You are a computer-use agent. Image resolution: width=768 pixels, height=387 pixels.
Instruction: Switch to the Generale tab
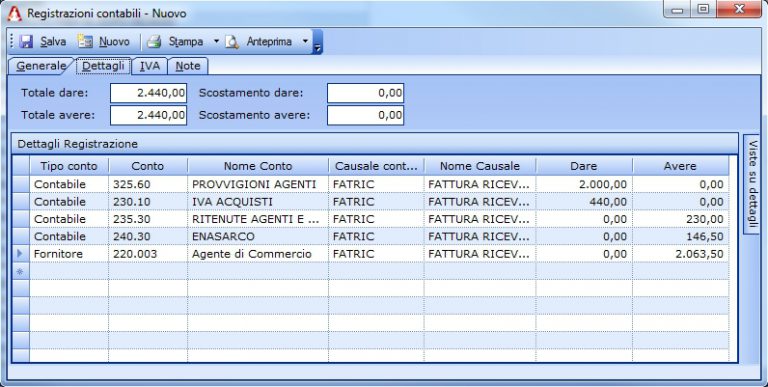coord(41,66)
